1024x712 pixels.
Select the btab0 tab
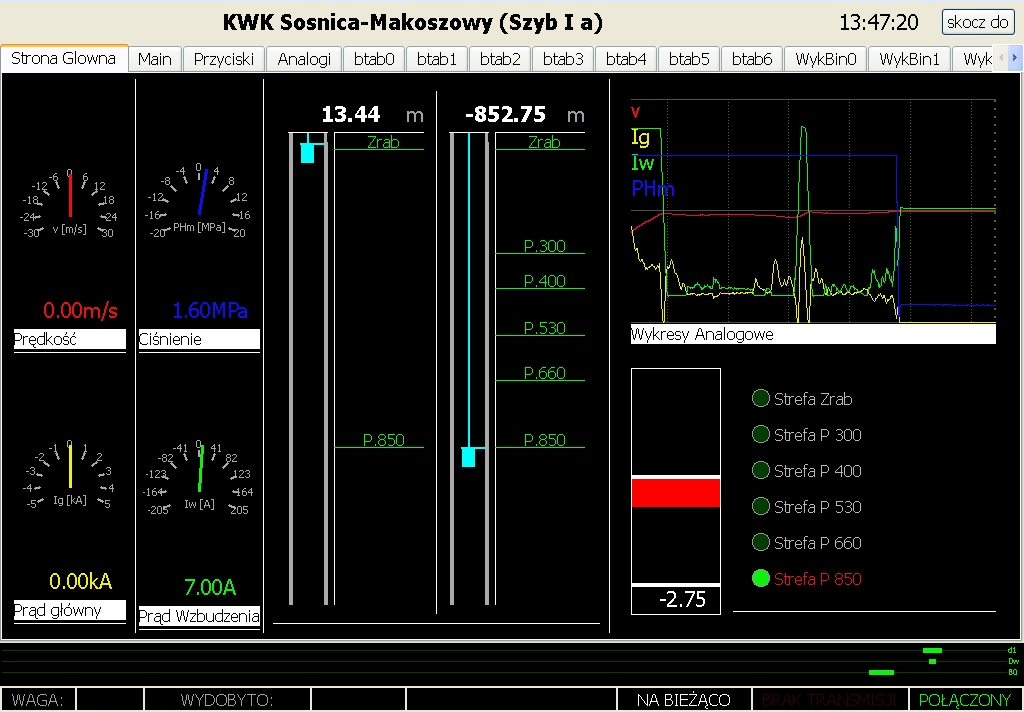point(374,59)
